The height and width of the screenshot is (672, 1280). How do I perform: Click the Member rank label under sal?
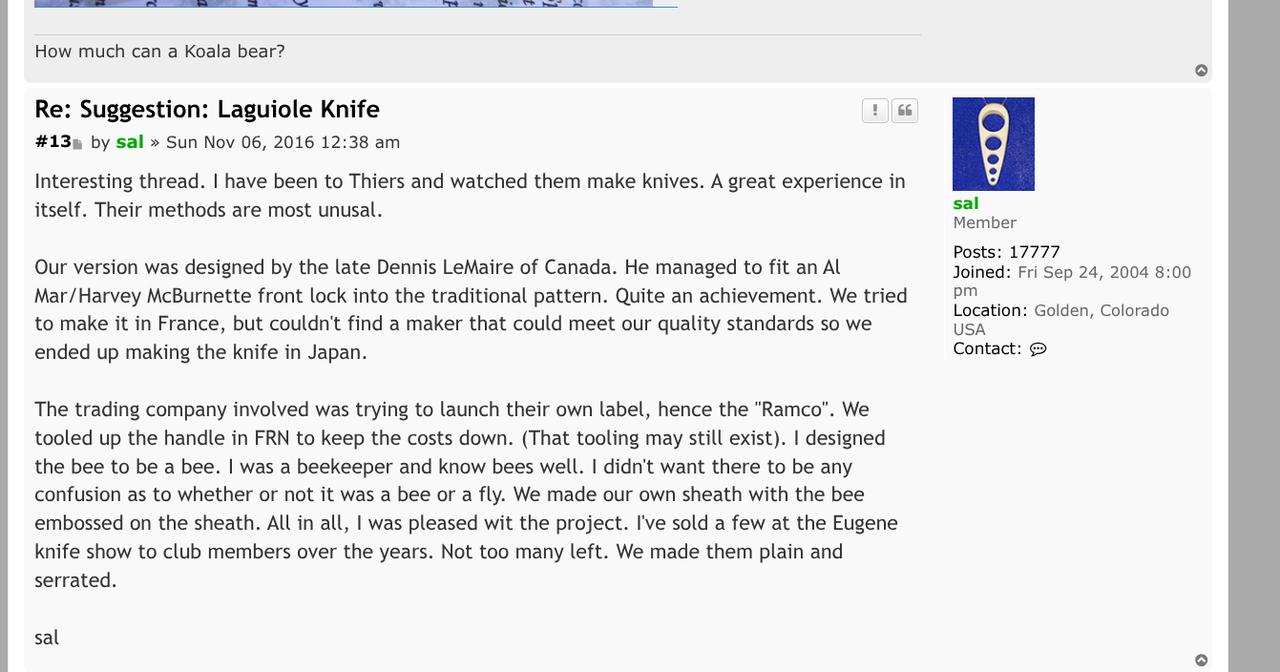pyautogui.click(x=985, y=223)
